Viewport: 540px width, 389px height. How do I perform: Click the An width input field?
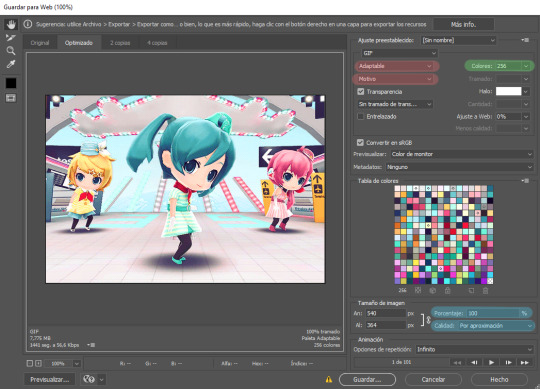point(386,313)
